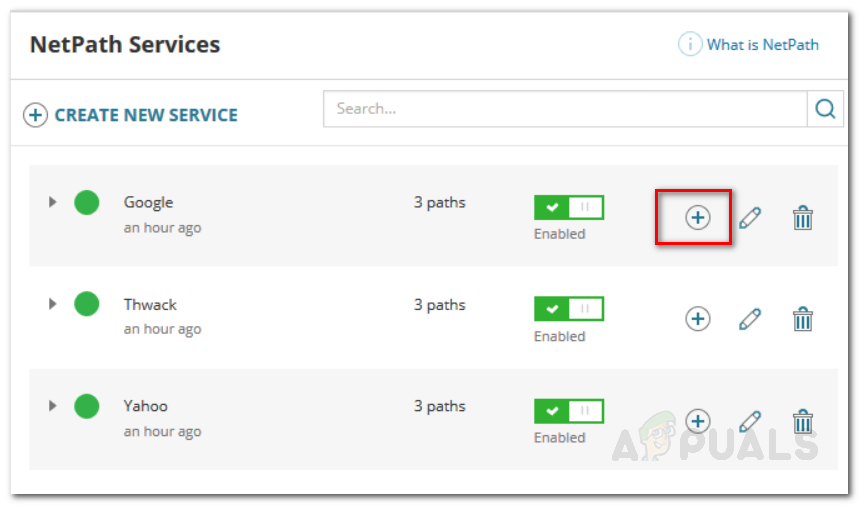This screenshot has height=505, width=859.
Task: Delete the Thwack service with the trash icon
Action: tap(803, 319)
